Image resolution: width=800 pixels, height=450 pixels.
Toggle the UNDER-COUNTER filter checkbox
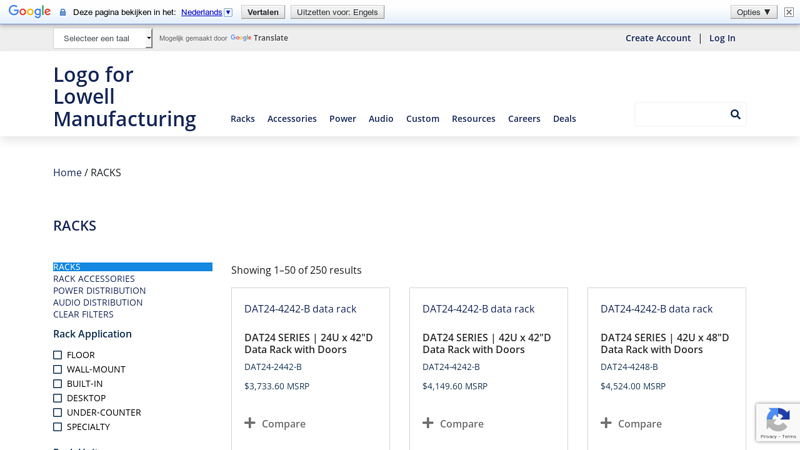click(x=58, y=412)
